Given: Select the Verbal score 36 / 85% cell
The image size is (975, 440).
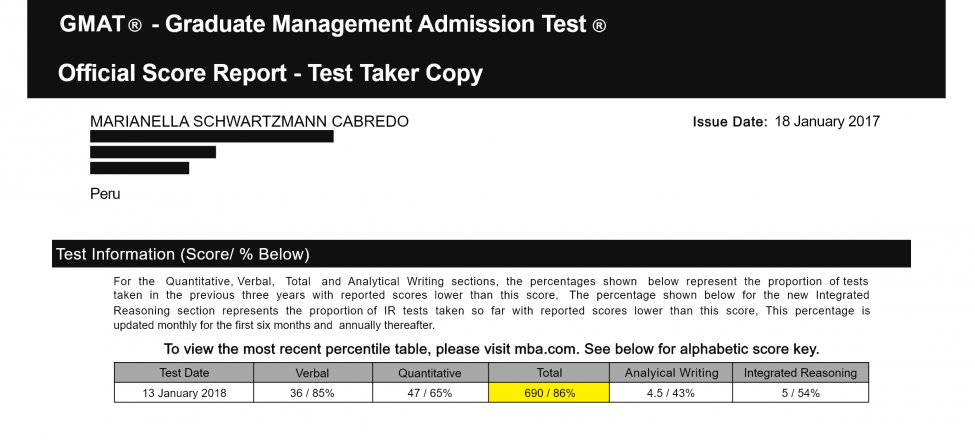Looking at the screenshot, I should 313,393.
